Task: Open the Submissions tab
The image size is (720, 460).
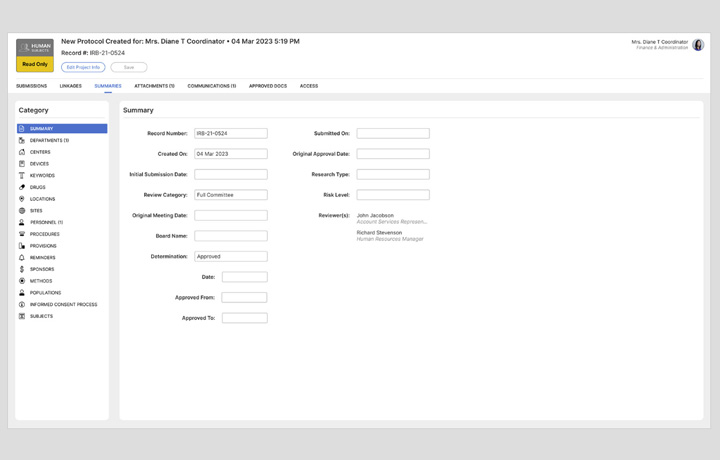Action: pos(32,86)
